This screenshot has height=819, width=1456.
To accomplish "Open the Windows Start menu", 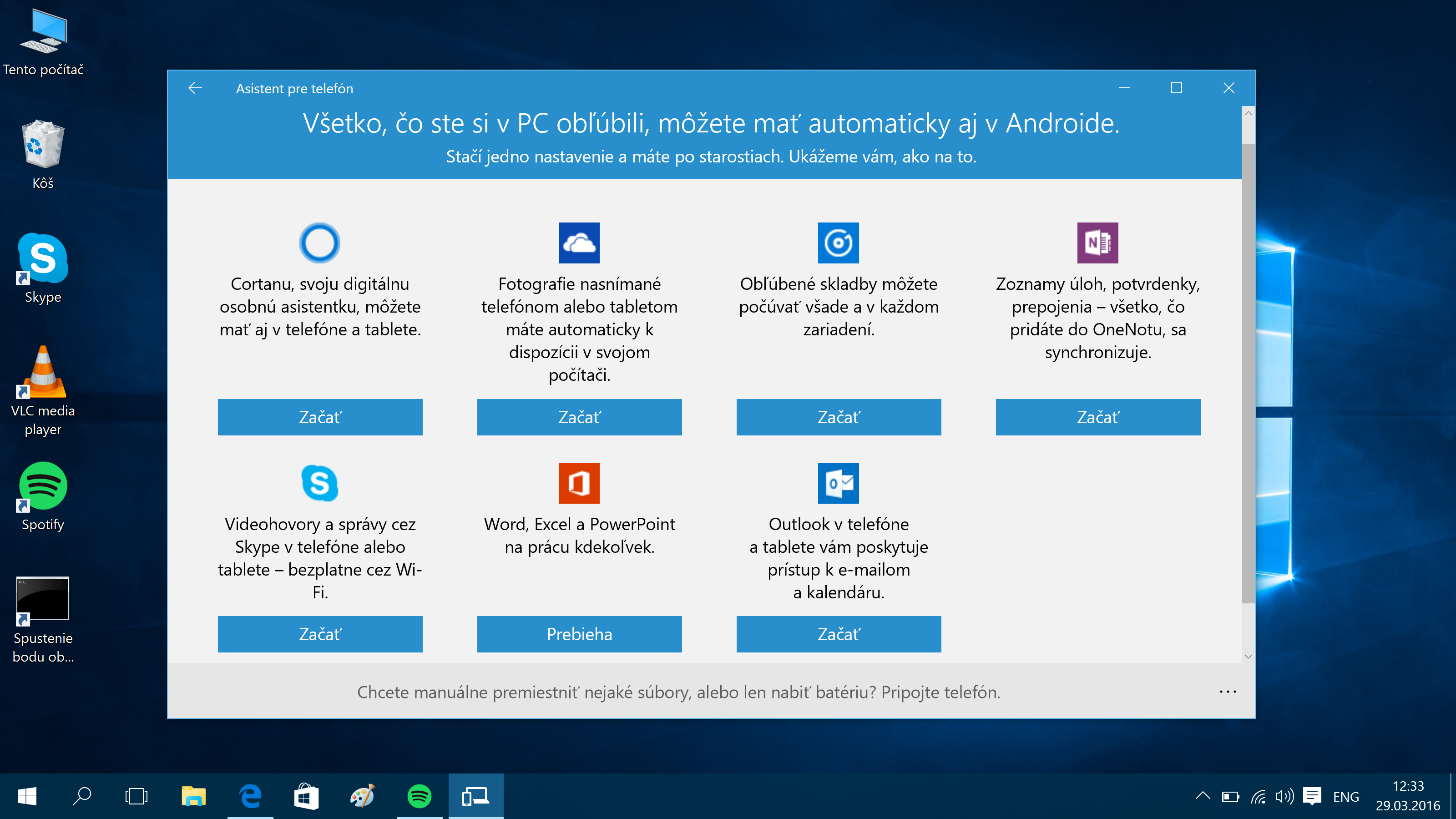I will point(27,796).
